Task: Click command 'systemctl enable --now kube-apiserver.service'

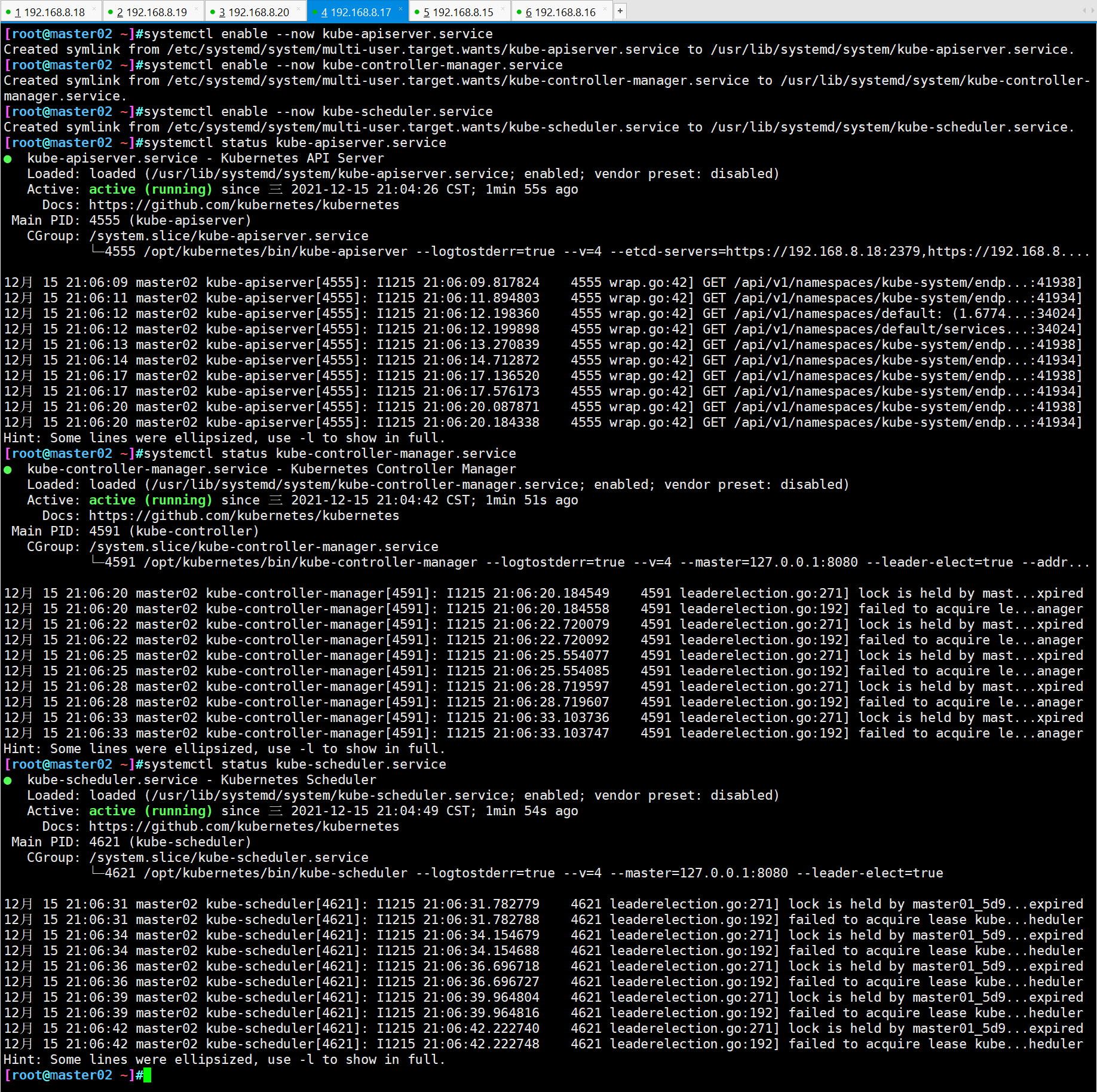Action: (x=318, y=34)
